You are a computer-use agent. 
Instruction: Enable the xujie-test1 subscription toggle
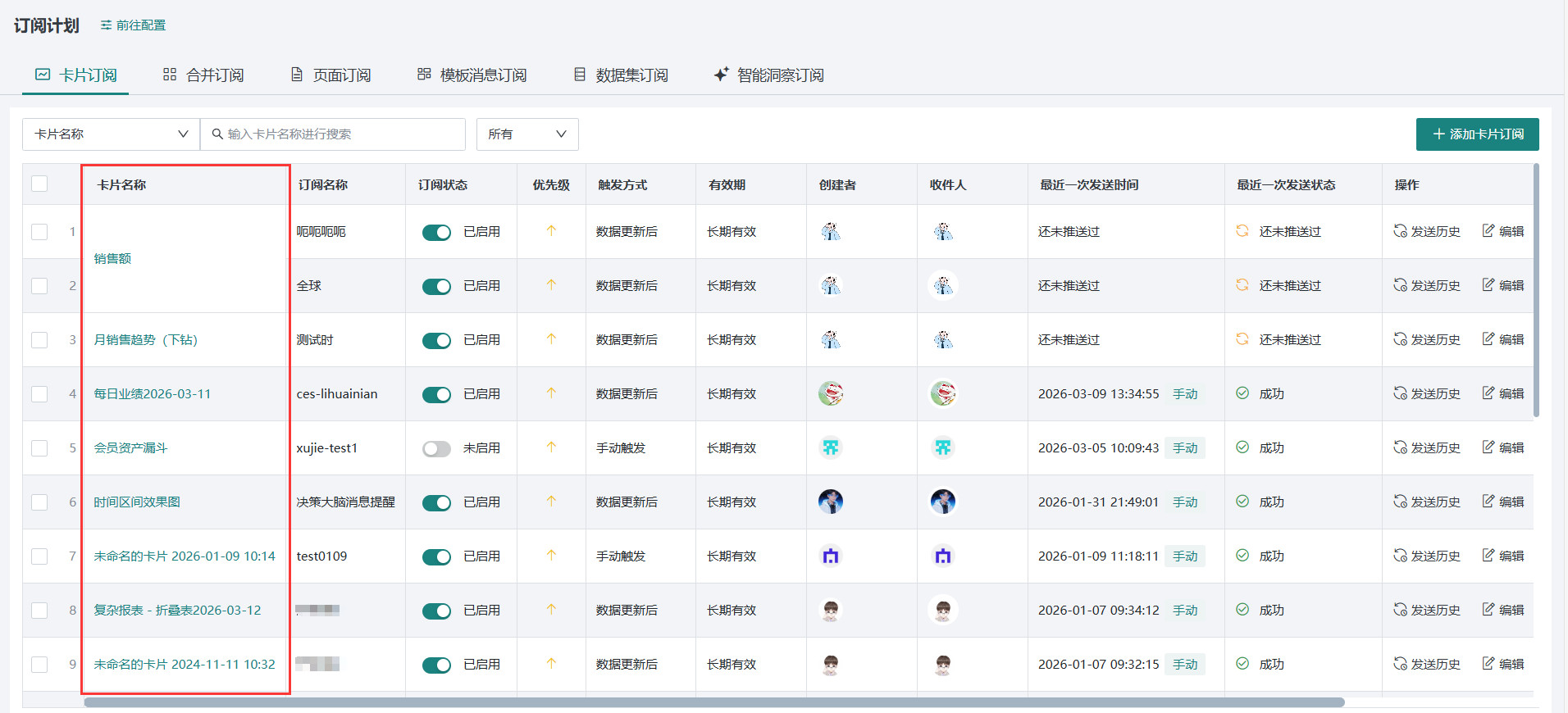436,448
